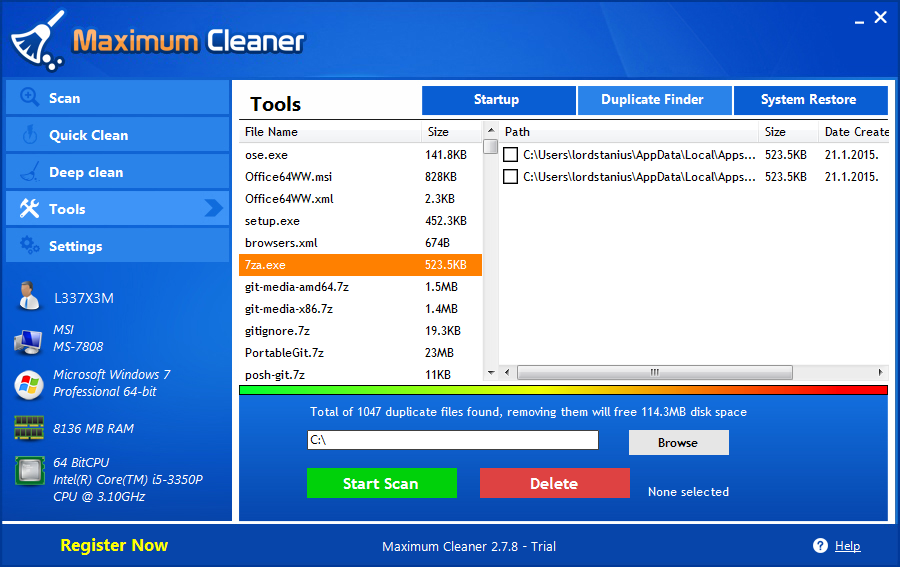The width and height of the screenshot is (900, 567).
Task: Select the highlighted 7za.exe row
Action: 360,265
